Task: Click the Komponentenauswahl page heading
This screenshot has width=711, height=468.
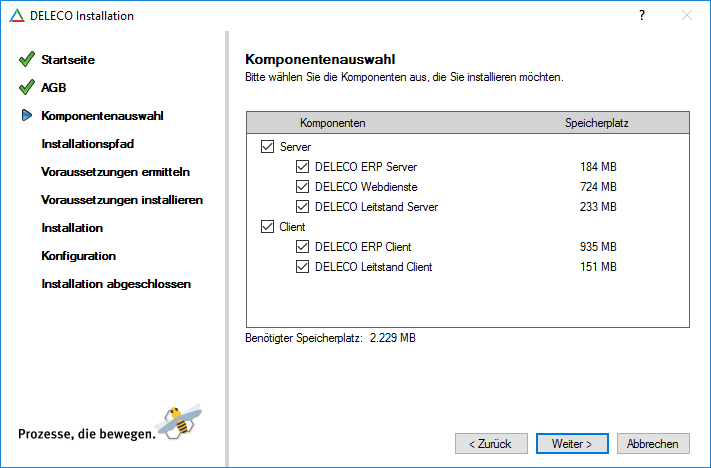Action: (320, 59)
